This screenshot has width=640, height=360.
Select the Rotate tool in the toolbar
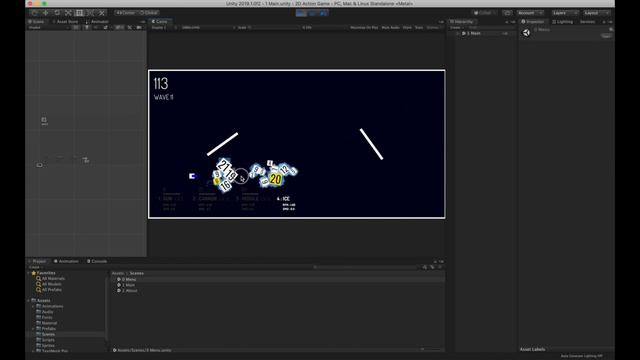[x=57, y=13]
